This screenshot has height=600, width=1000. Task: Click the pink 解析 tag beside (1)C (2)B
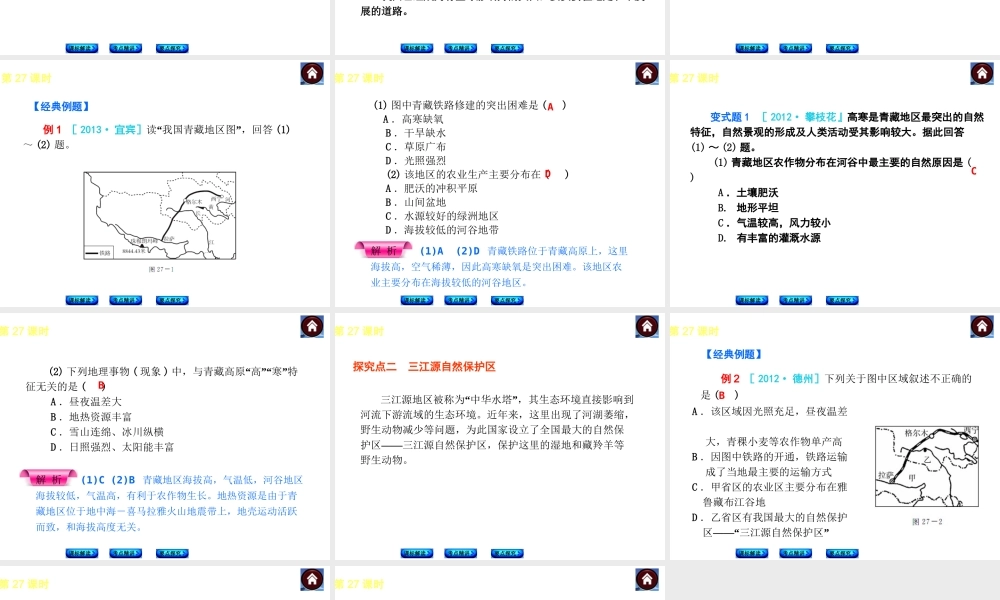click(48, 478)
